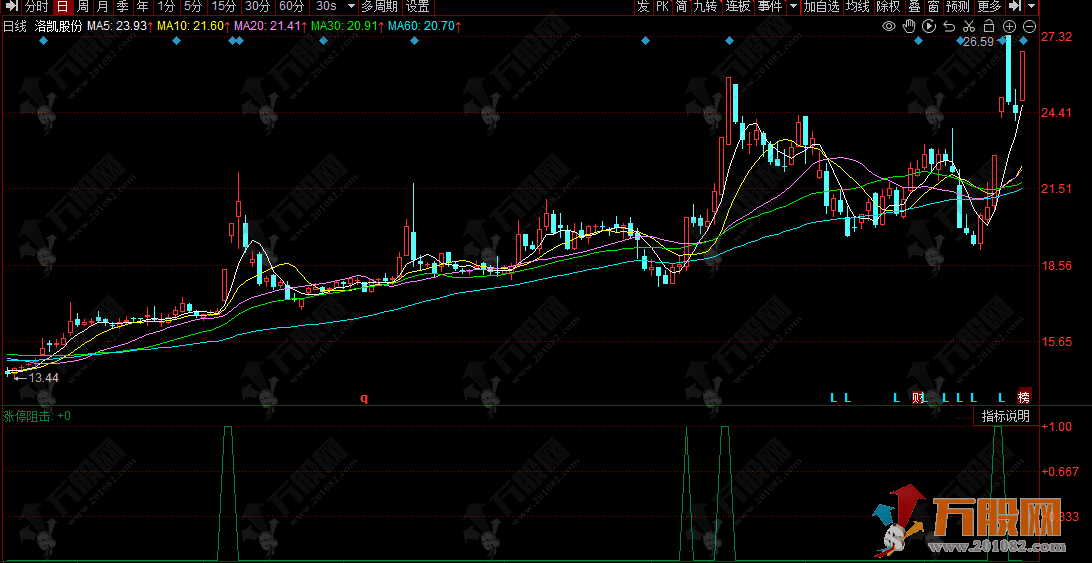Click the undo arrow icon
This screenshot has width=1092, height=563.
tap(949, 25)
